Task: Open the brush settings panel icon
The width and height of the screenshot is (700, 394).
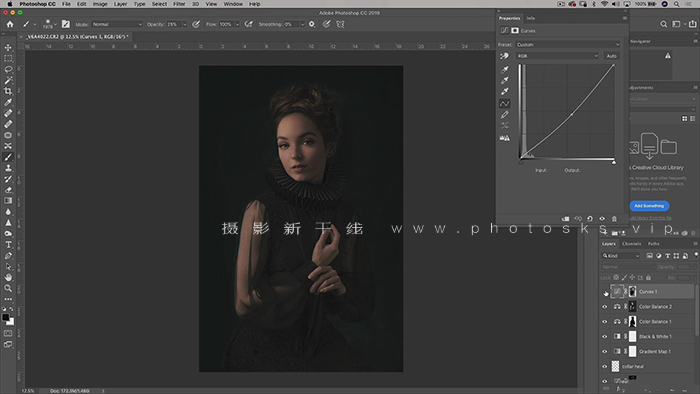Action: pyautogui.click(x=66, y=24)
